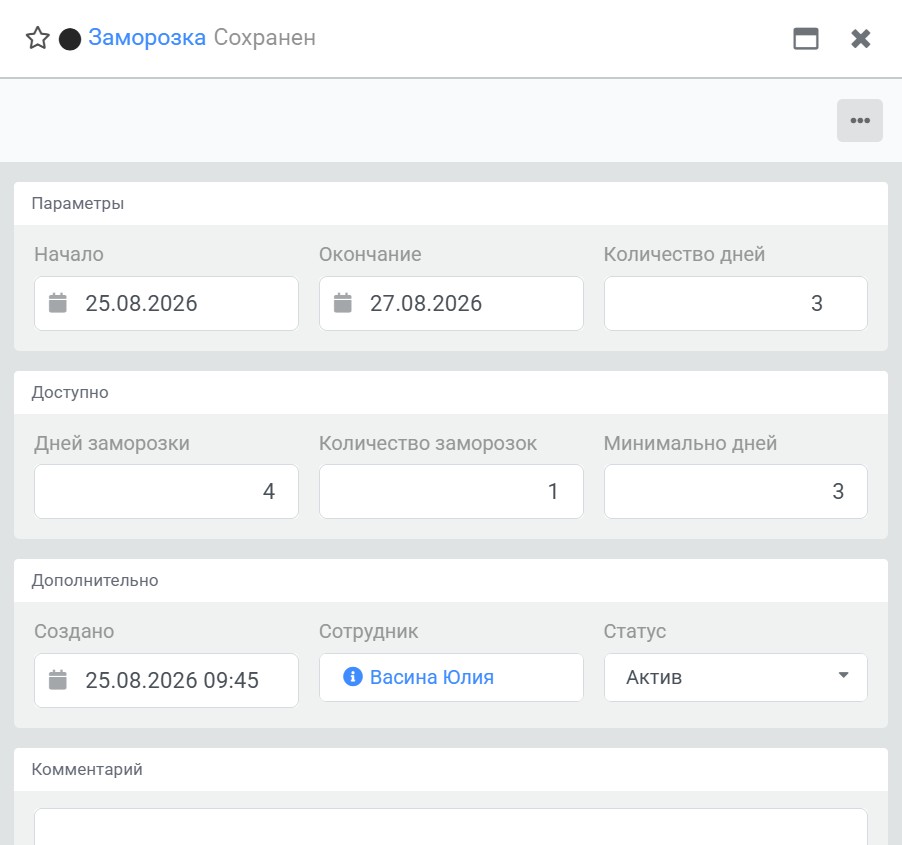
Task: Expand the Статус dropdown
Action: (735, 677)
